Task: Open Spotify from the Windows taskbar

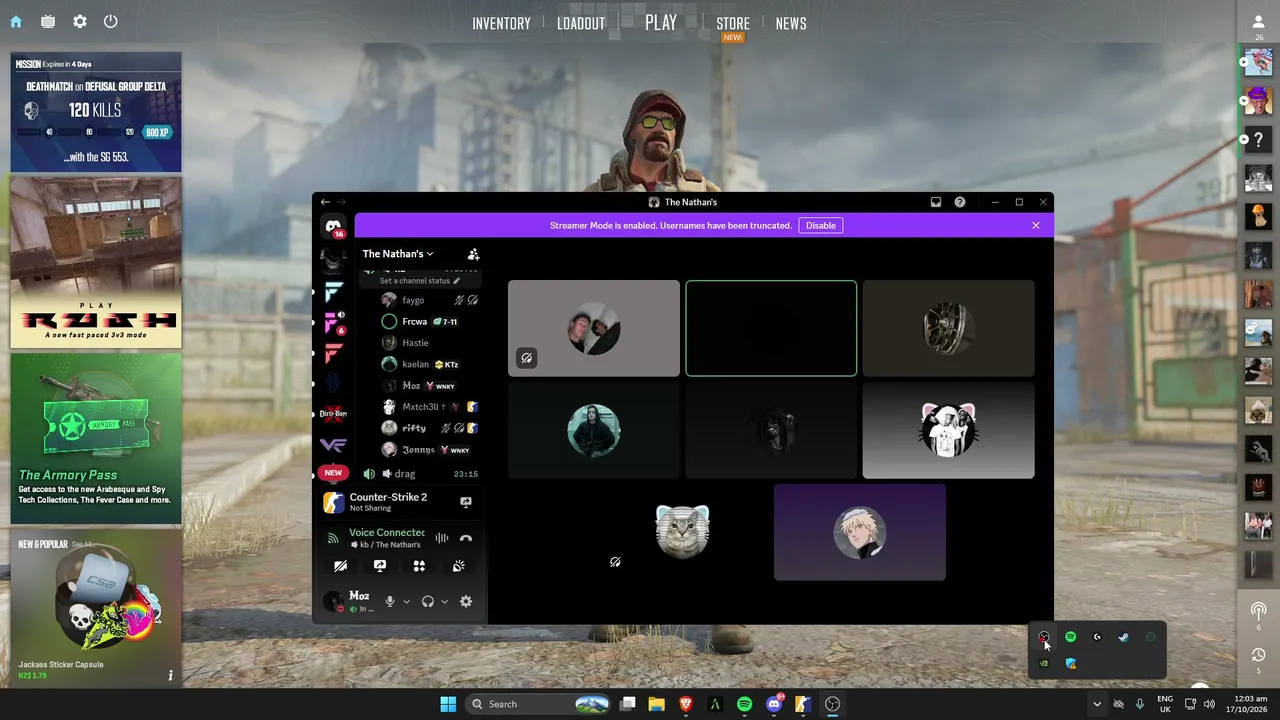Action: (744, 704)
